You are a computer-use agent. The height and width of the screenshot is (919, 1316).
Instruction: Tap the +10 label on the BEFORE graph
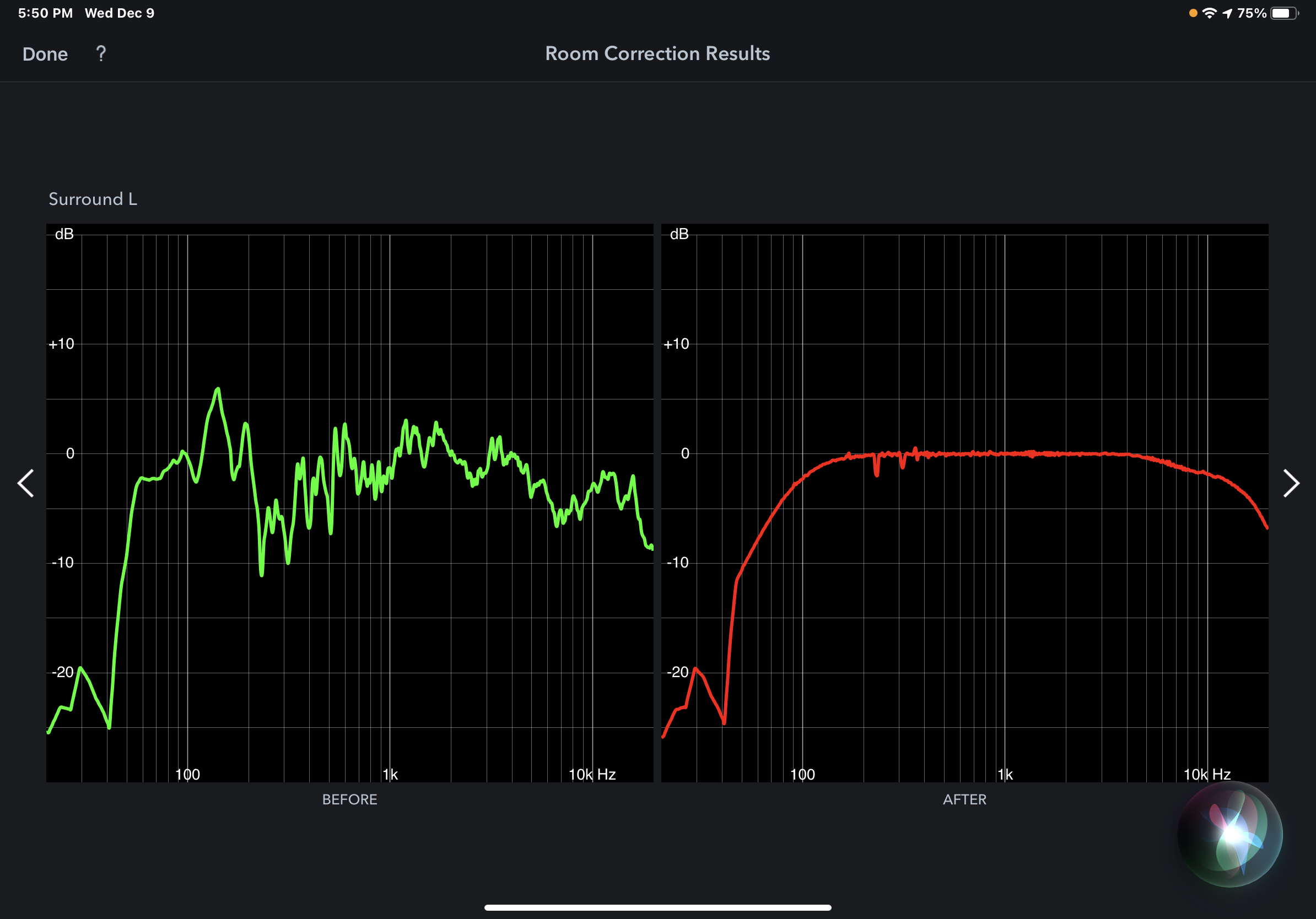[x=61, y=344]
